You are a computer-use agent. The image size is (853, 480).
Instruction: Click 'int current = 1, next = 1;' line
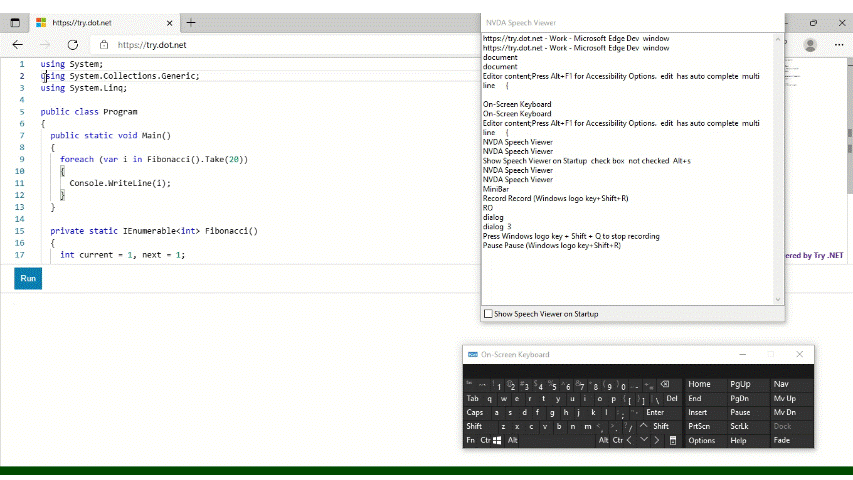click(122, 255)
